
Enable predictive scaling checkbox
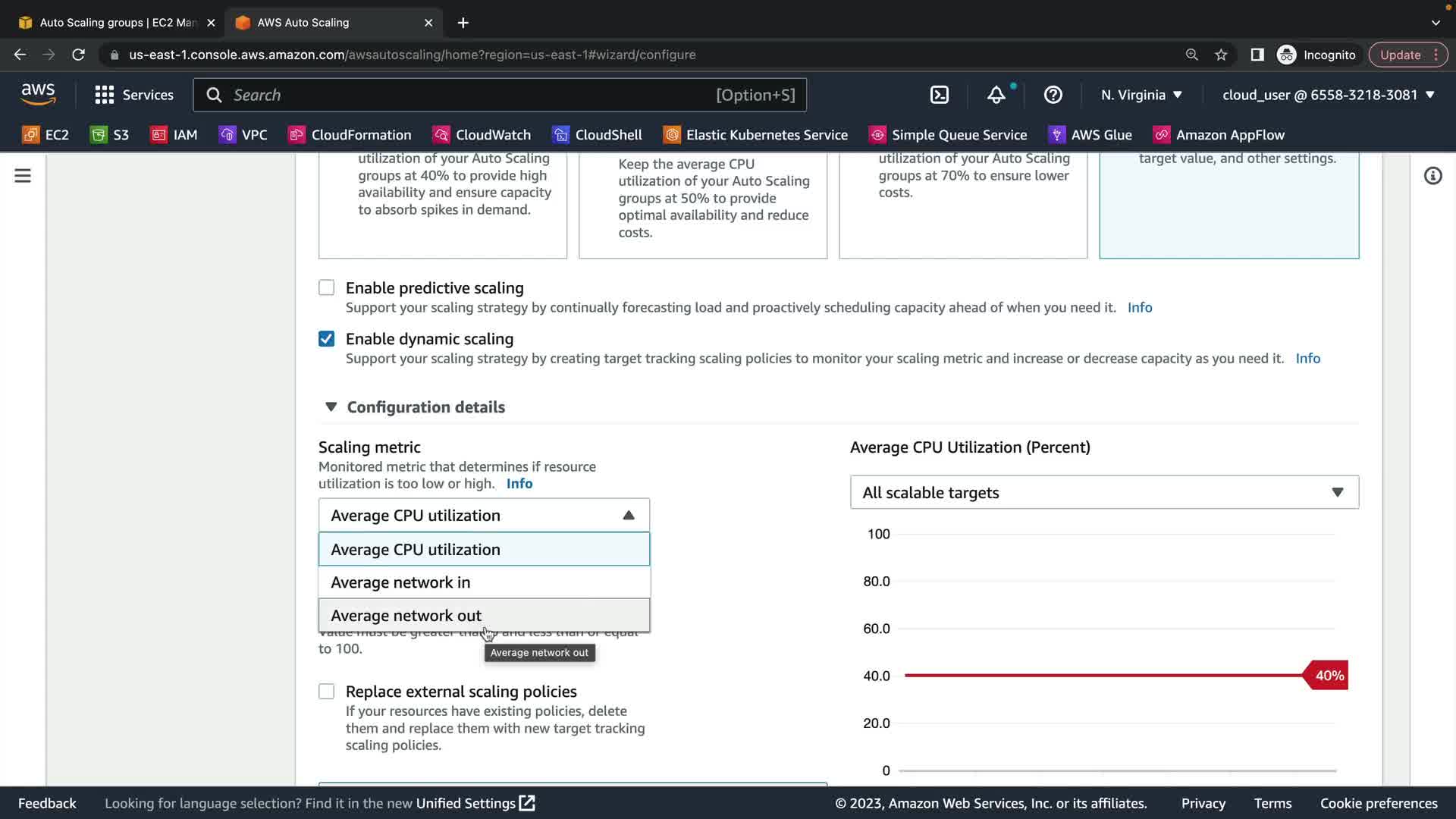326,287
